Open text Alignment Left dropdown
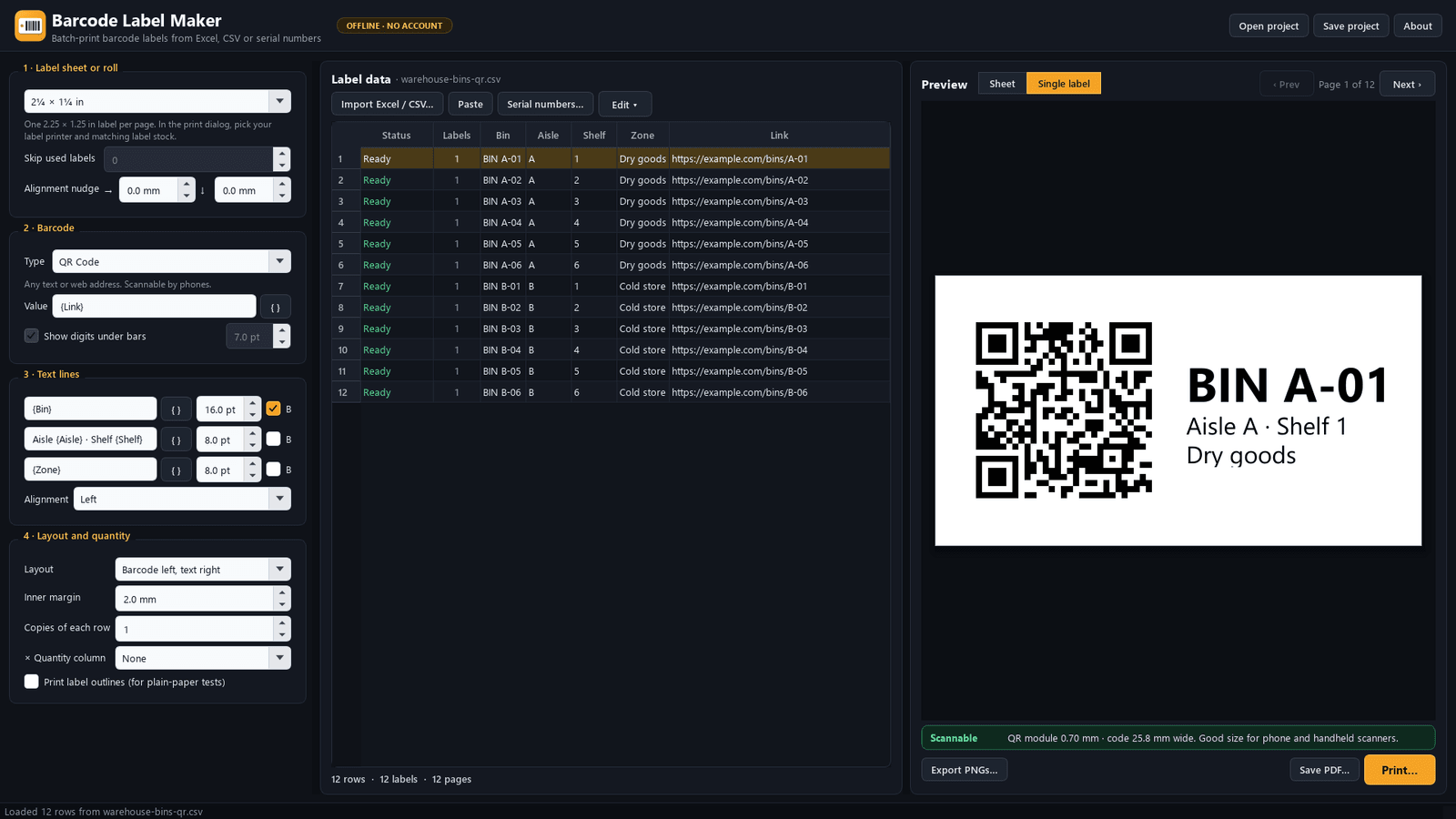This screenshot has width=1456, height=819. coord(182,499)
